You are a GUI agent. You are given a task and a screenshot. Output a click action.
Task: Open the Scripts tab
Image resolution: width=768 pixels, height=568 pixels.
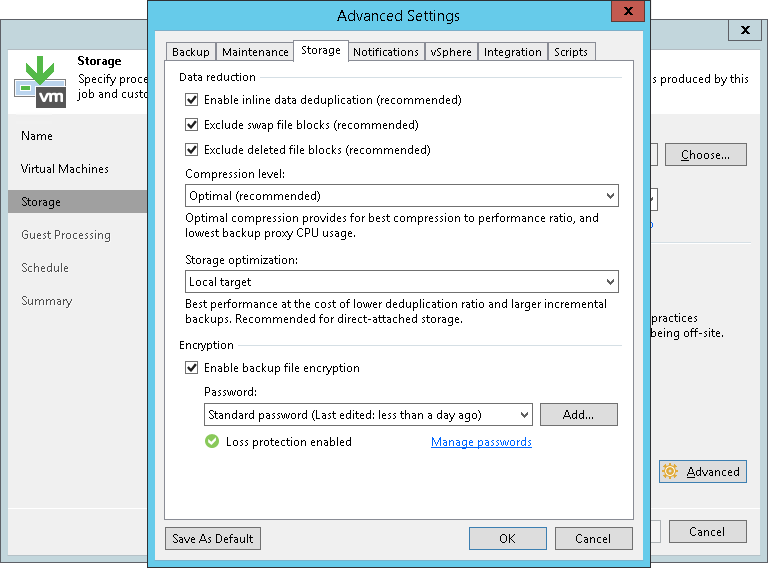[x=572, y=52]
